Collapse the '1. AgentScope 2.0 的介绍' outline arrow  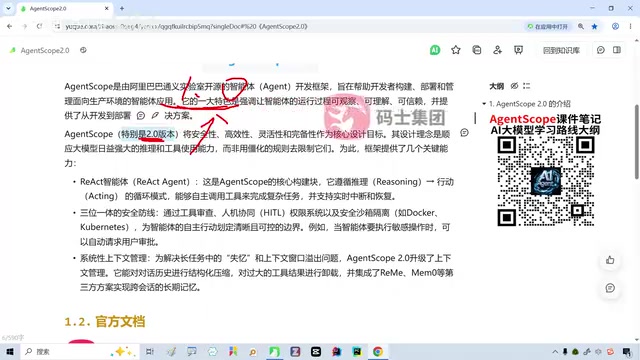(x=484, y=104)
